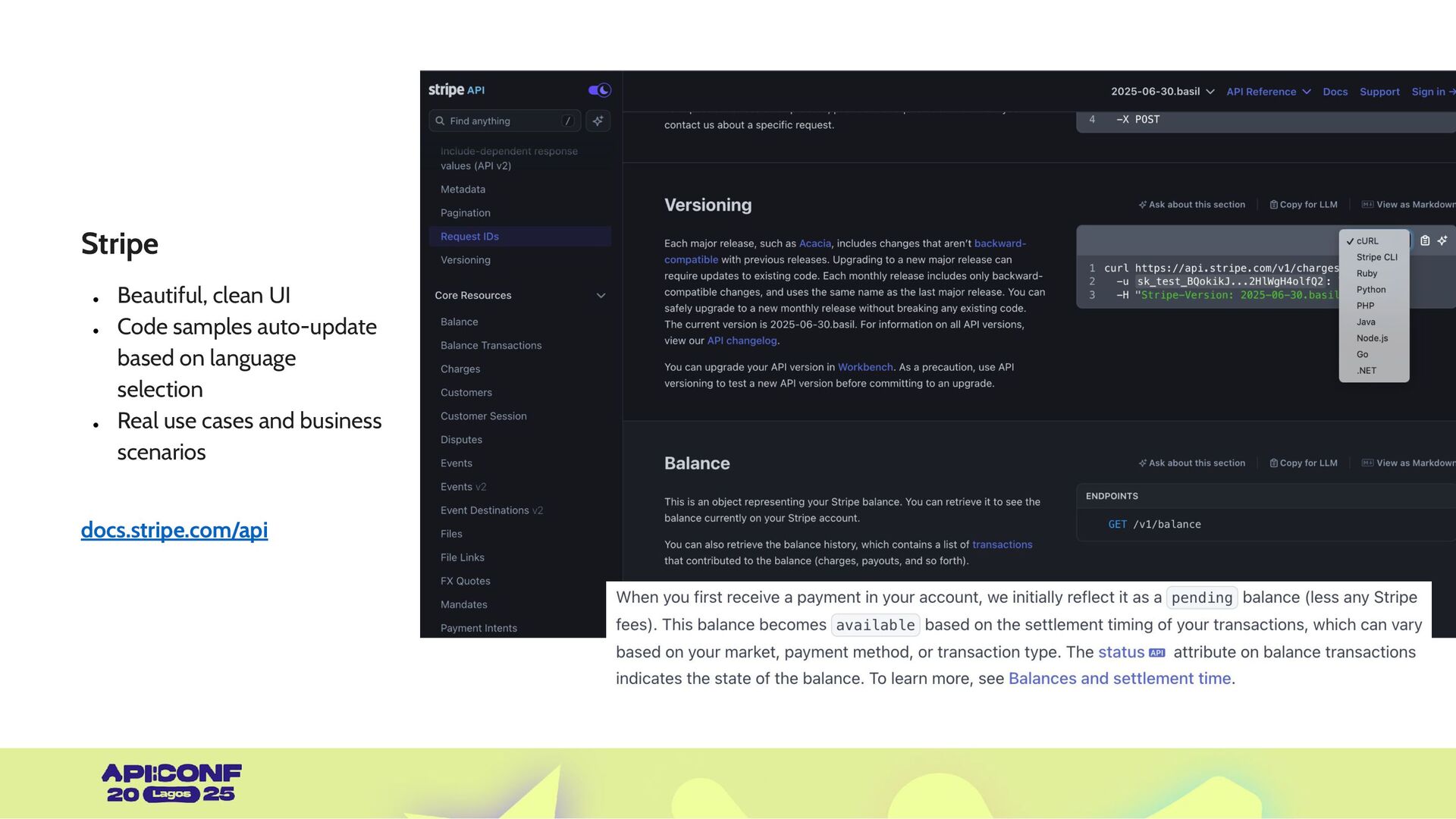This screenshot has width=1456, height=819.
Task: Click View as Markdown in Versioning section
Action: pyautogui.click(x=1408, y=205)
